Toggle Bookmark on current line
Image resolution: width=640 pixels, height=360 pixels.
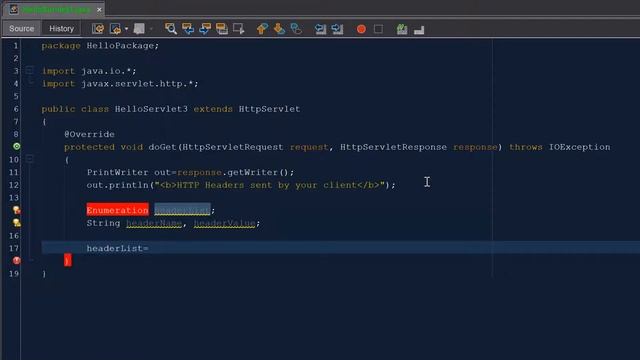pyautogui.click(x=296, y=29)
